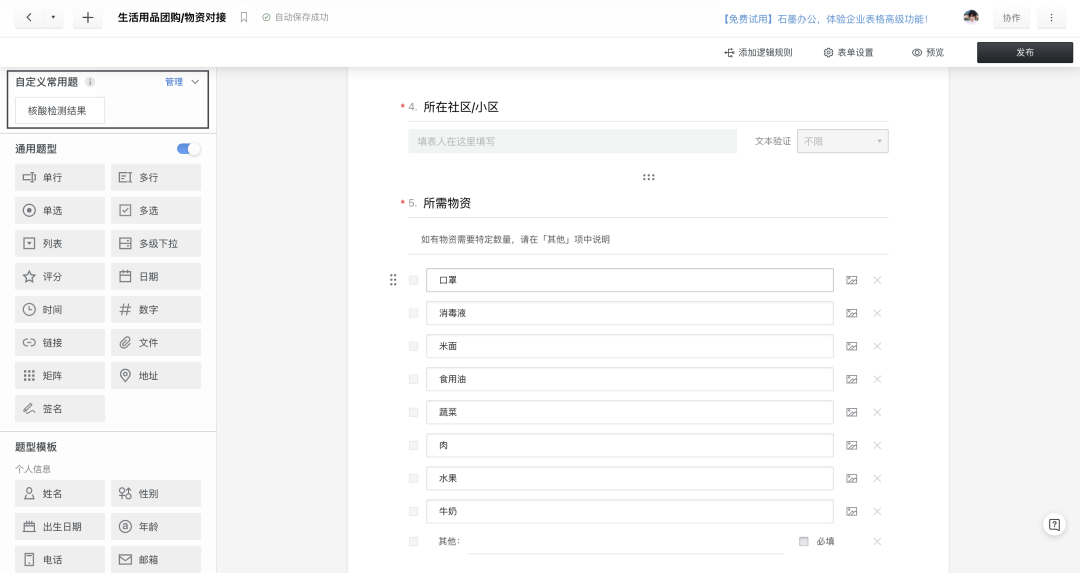Image resolution: width=1080 pixels, height=573 pixels.
Task: Insert the 姓名 name template
Action: [60, 493]
